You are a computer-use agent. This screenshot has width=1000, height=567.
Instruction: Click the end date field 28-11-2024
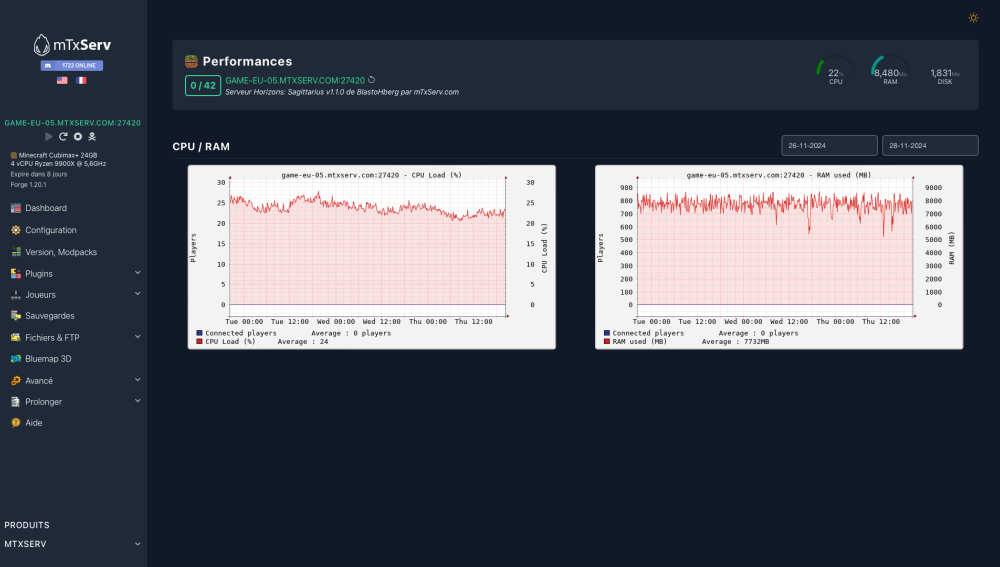930,146
